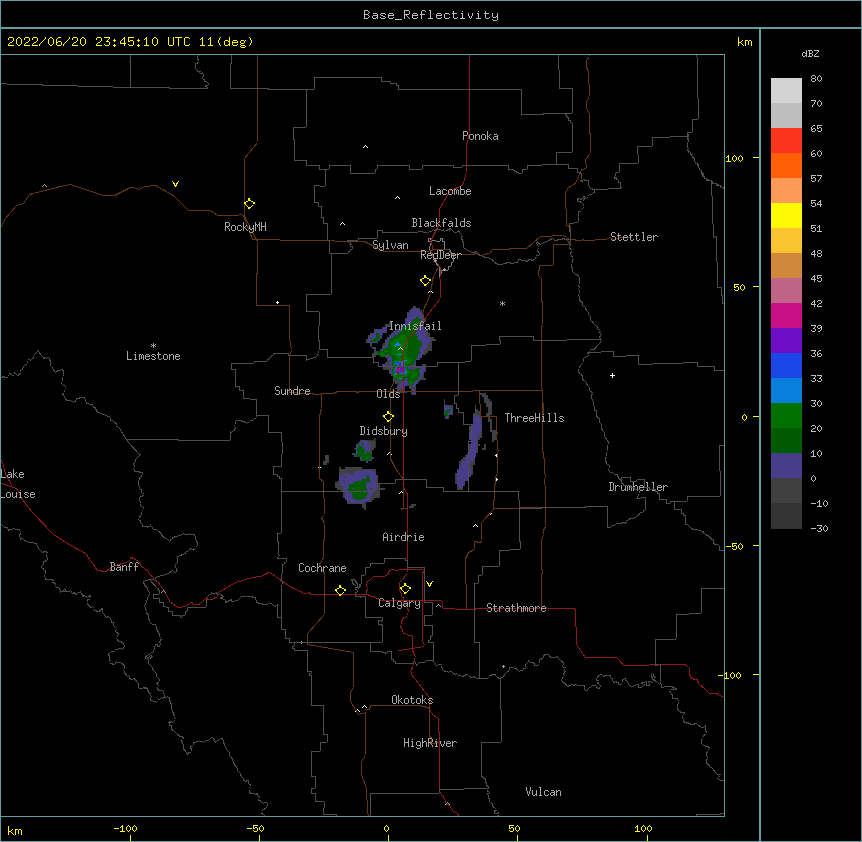Click the Innisfail town label
The height and width of the screenshot is (842, 862).
coord(415,326)
